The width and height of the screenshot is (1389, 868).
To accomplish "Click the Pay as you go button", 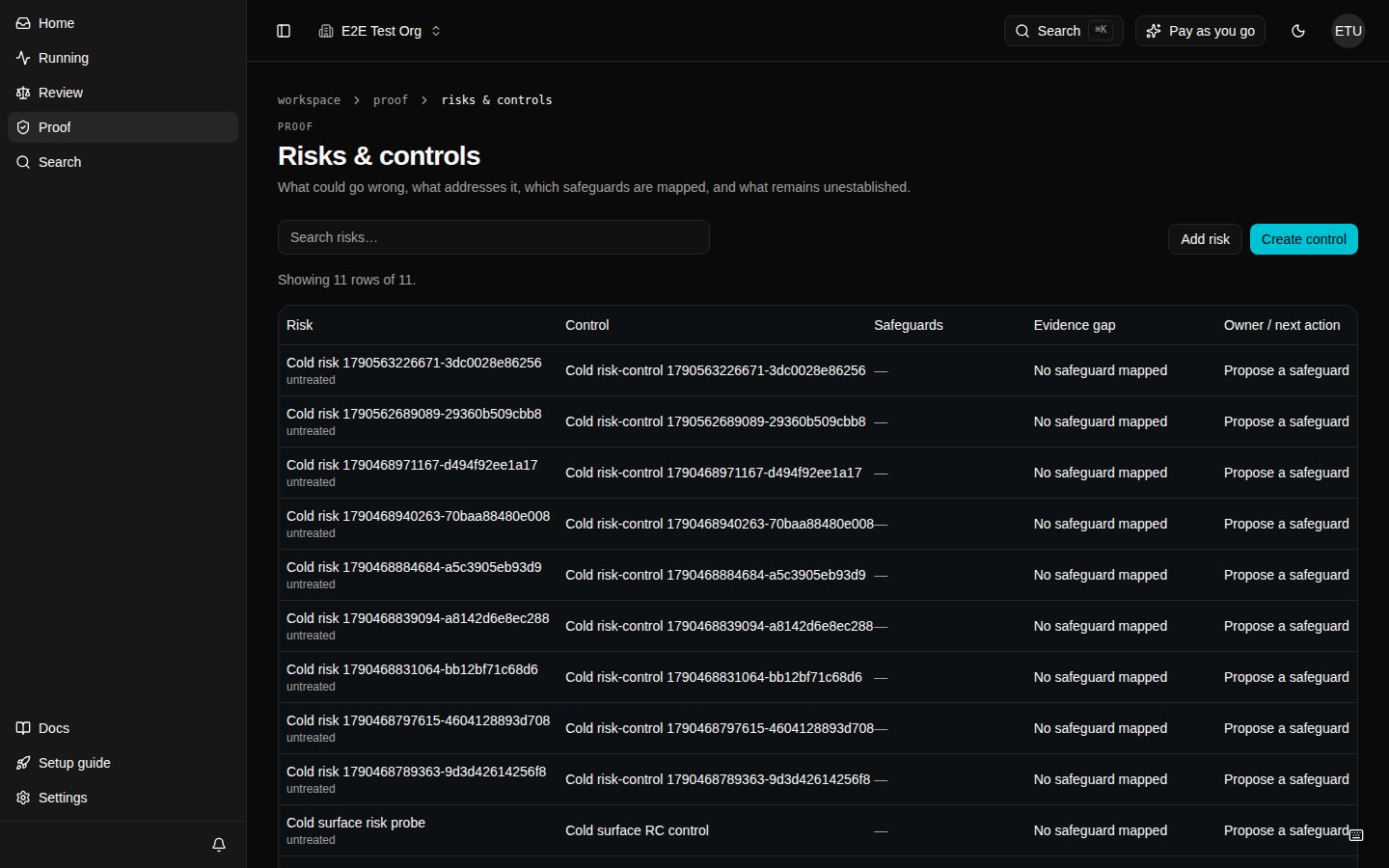I will [x=1200, y=31].
